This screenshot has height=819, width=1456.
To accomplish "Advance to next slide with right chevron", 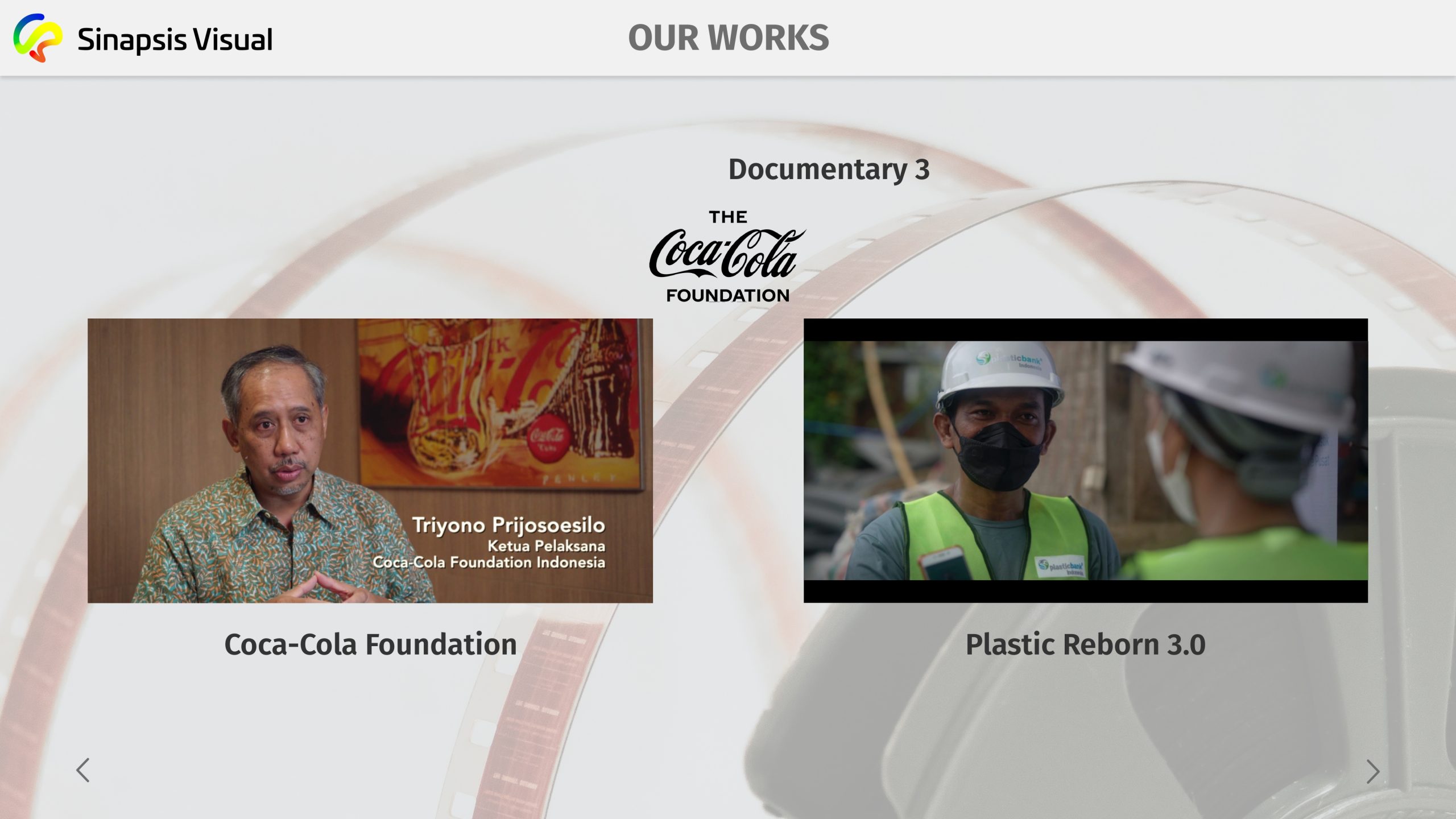I will [x=1372, y=772].
